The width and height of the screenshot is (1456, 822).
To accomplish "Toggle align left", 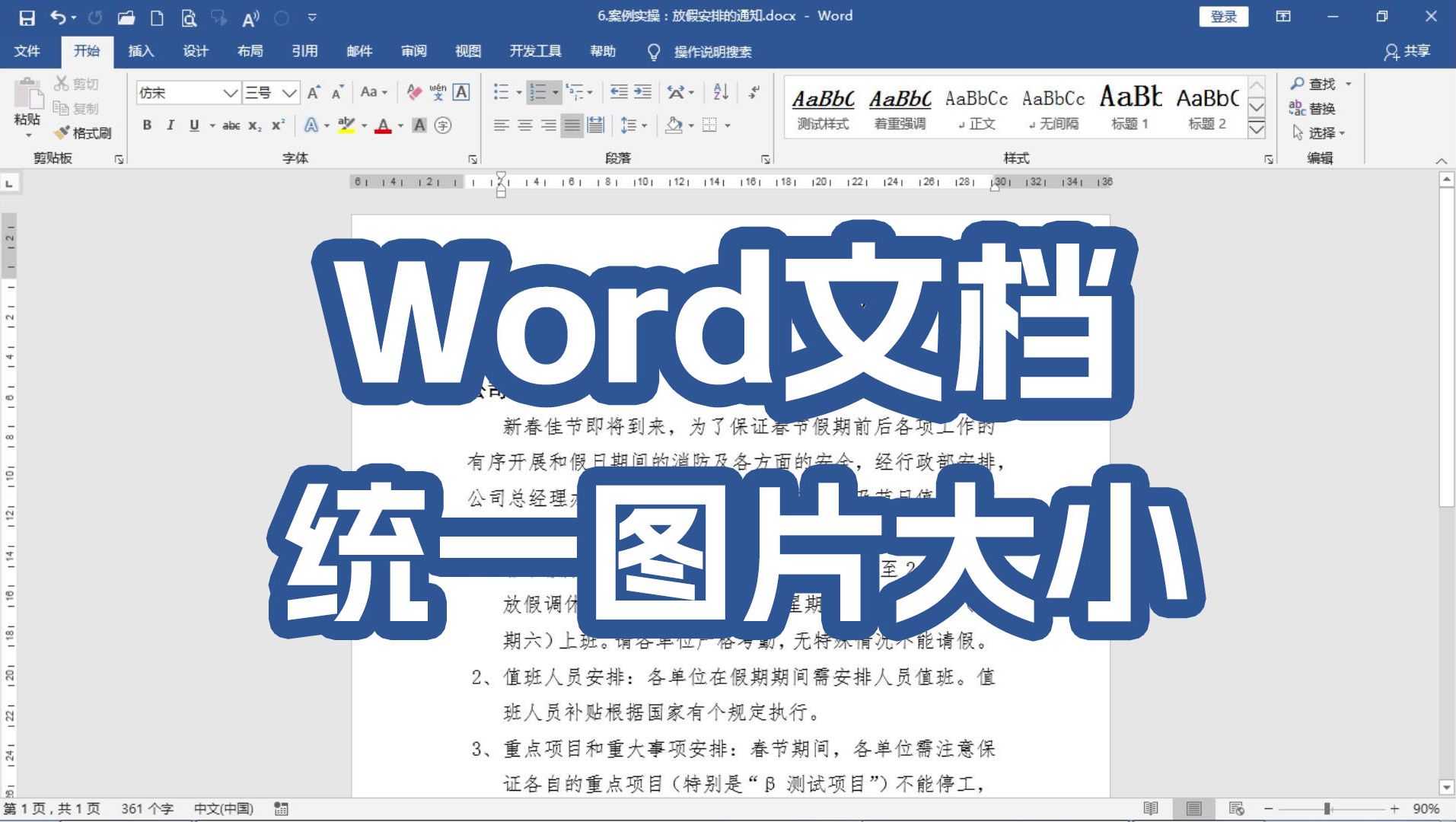I will (x=501, y=126).
